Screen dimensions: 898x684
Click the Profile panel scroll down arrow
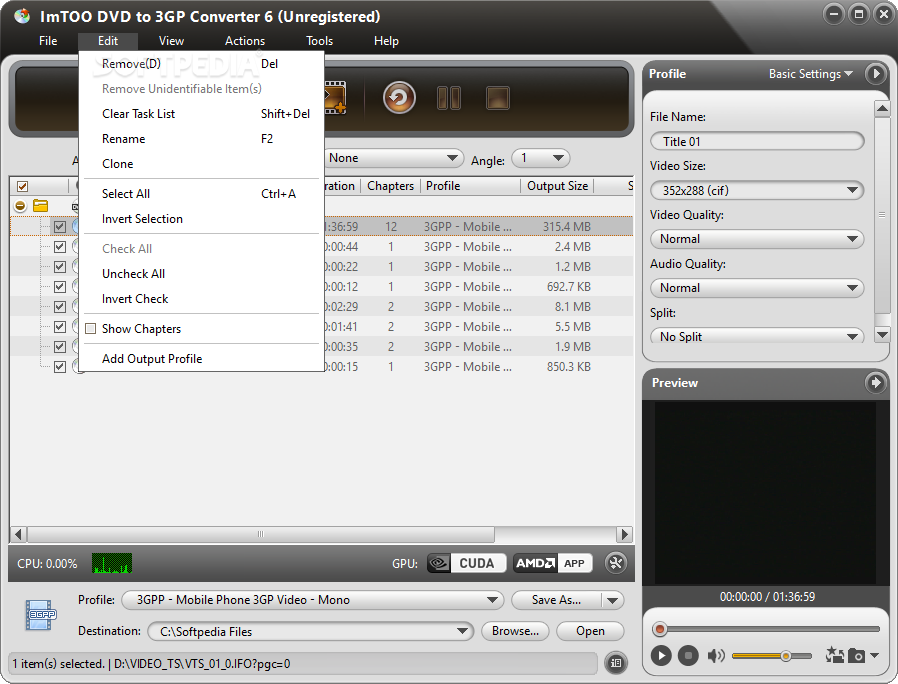click(883, 335)
